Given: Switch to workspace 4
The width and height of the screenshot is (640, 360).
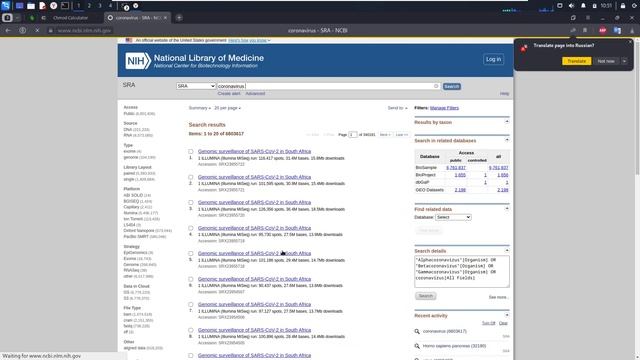Looking at the screenshot, I should pyautogui.click(x=110, y=6).
